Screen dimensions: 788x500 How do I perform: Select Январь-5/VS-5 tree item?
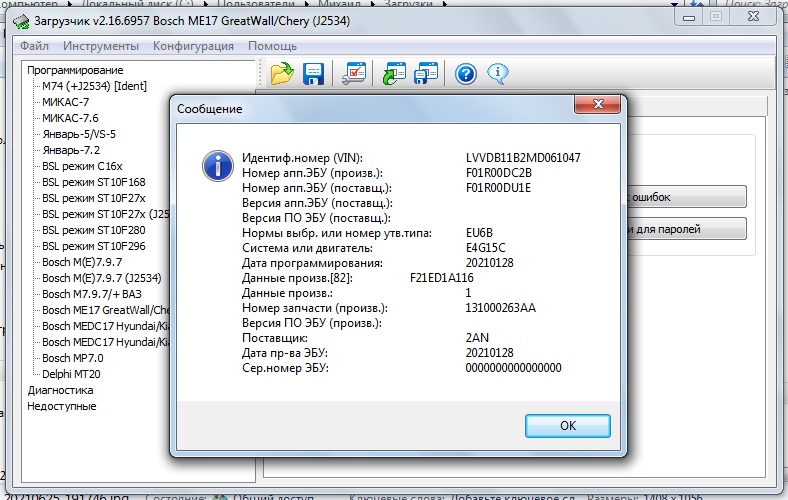[79, 134]
